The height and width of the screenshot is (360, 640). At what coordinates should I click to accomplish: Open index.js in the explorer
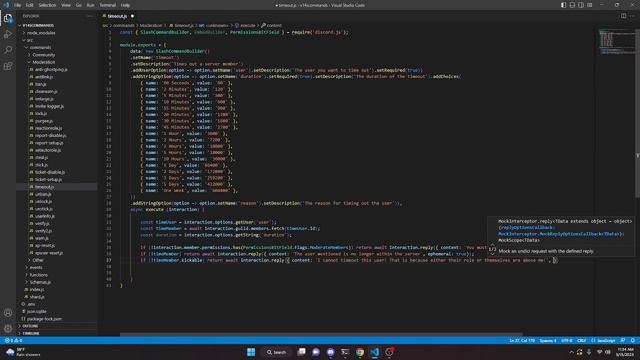[x=37, y=289]
